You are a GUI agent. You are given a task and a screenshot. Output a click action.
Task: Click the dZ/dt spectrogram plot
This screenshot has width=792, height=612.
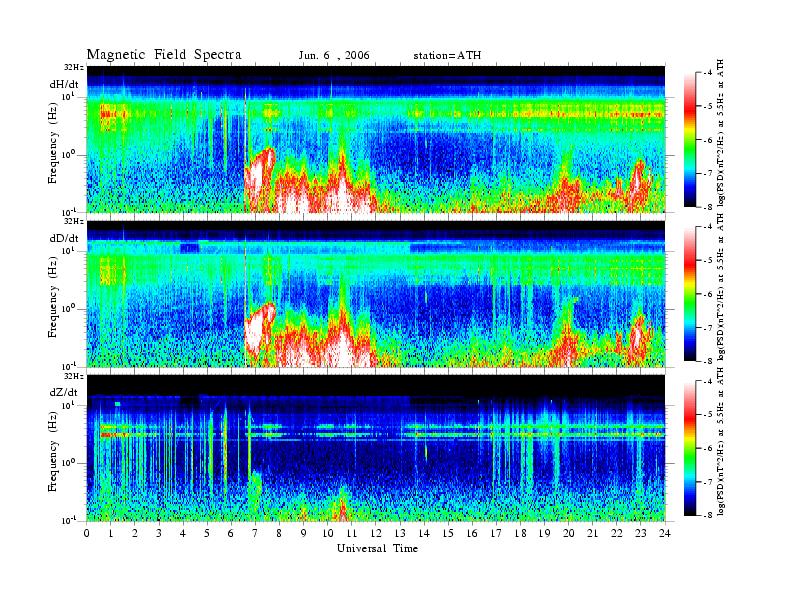(376, 448)
